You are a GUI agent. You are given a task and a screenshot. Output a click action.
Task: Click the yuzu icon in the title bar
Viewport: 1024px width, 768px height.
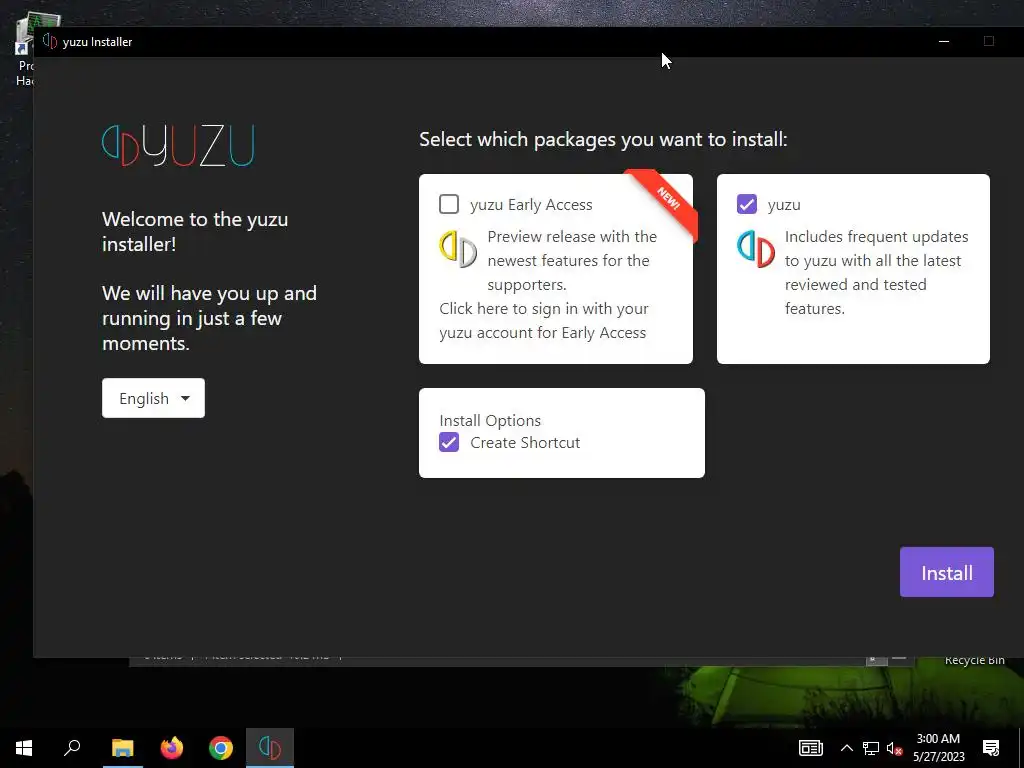click(50, 41)
